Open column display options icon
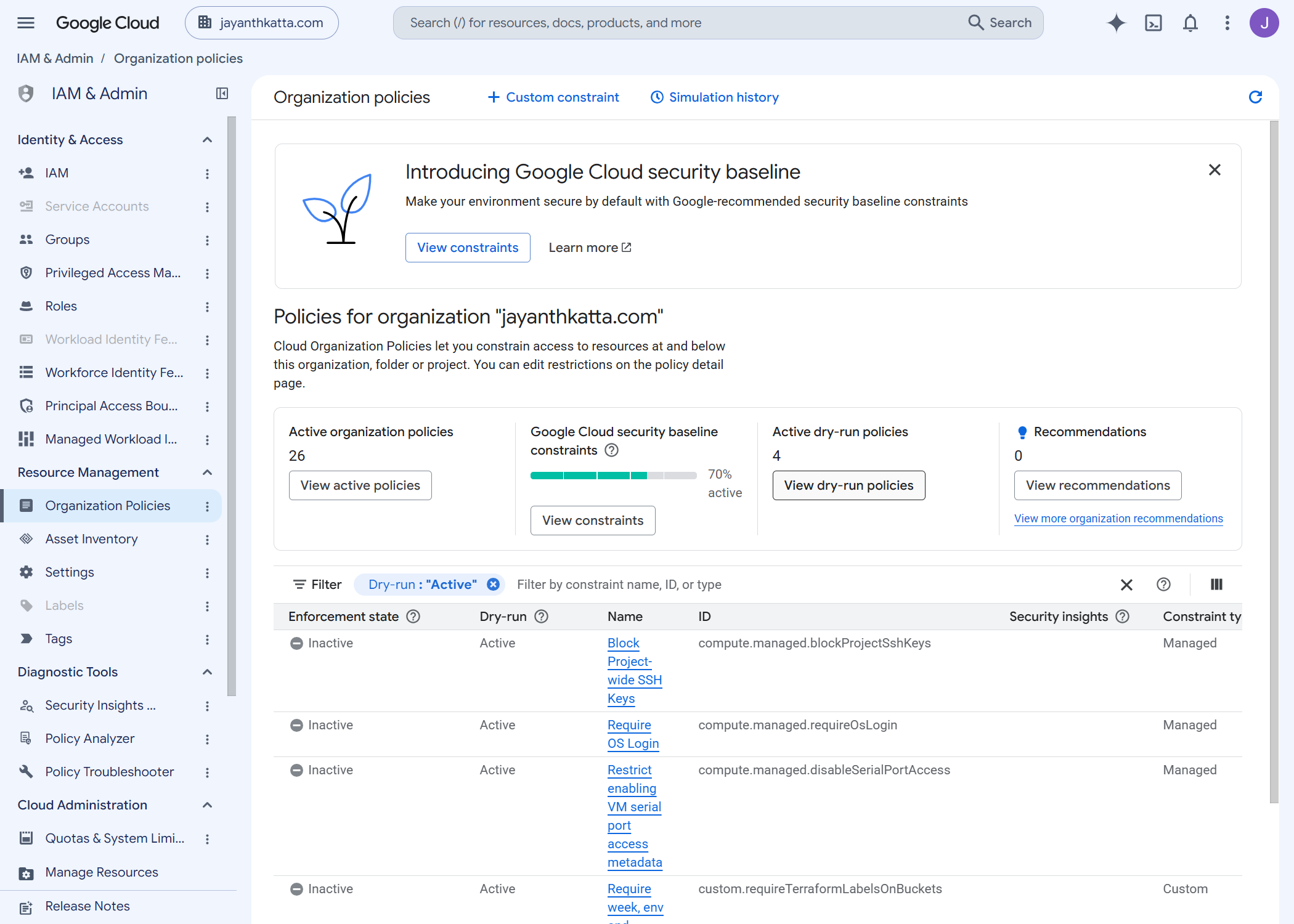This screenshot has height=924, width=1294. coord(1216,585)
